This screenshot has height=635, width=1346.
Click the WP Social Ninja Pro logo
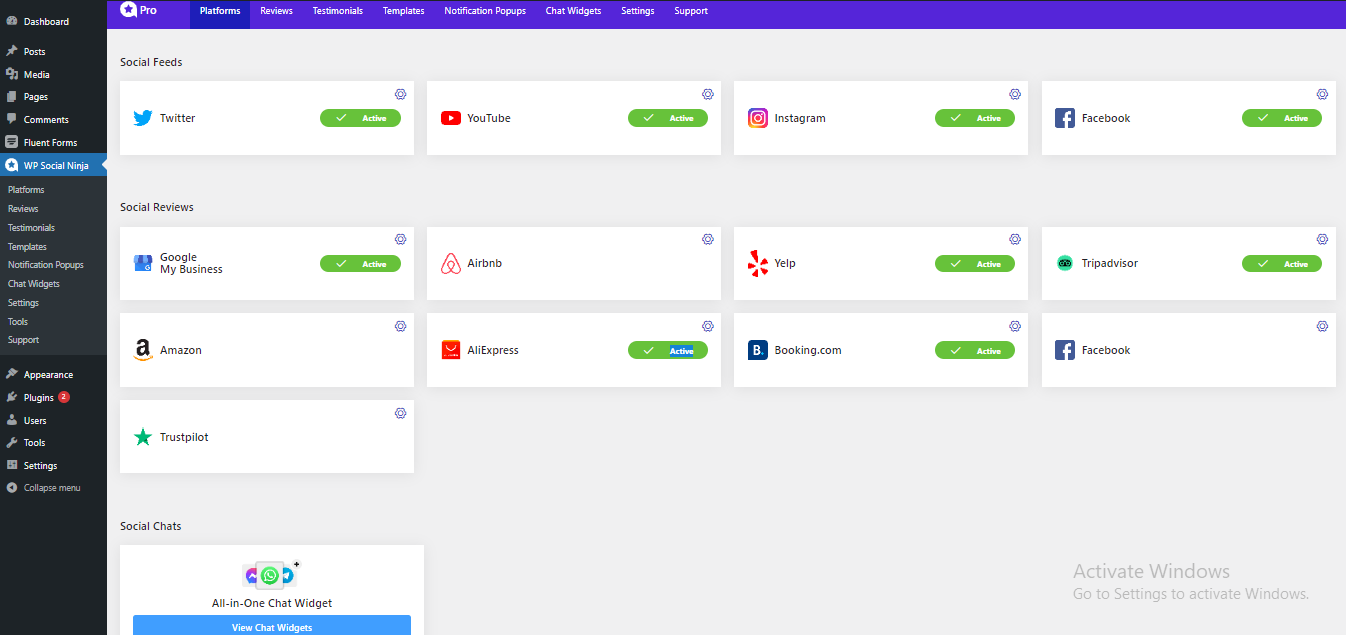138,10
